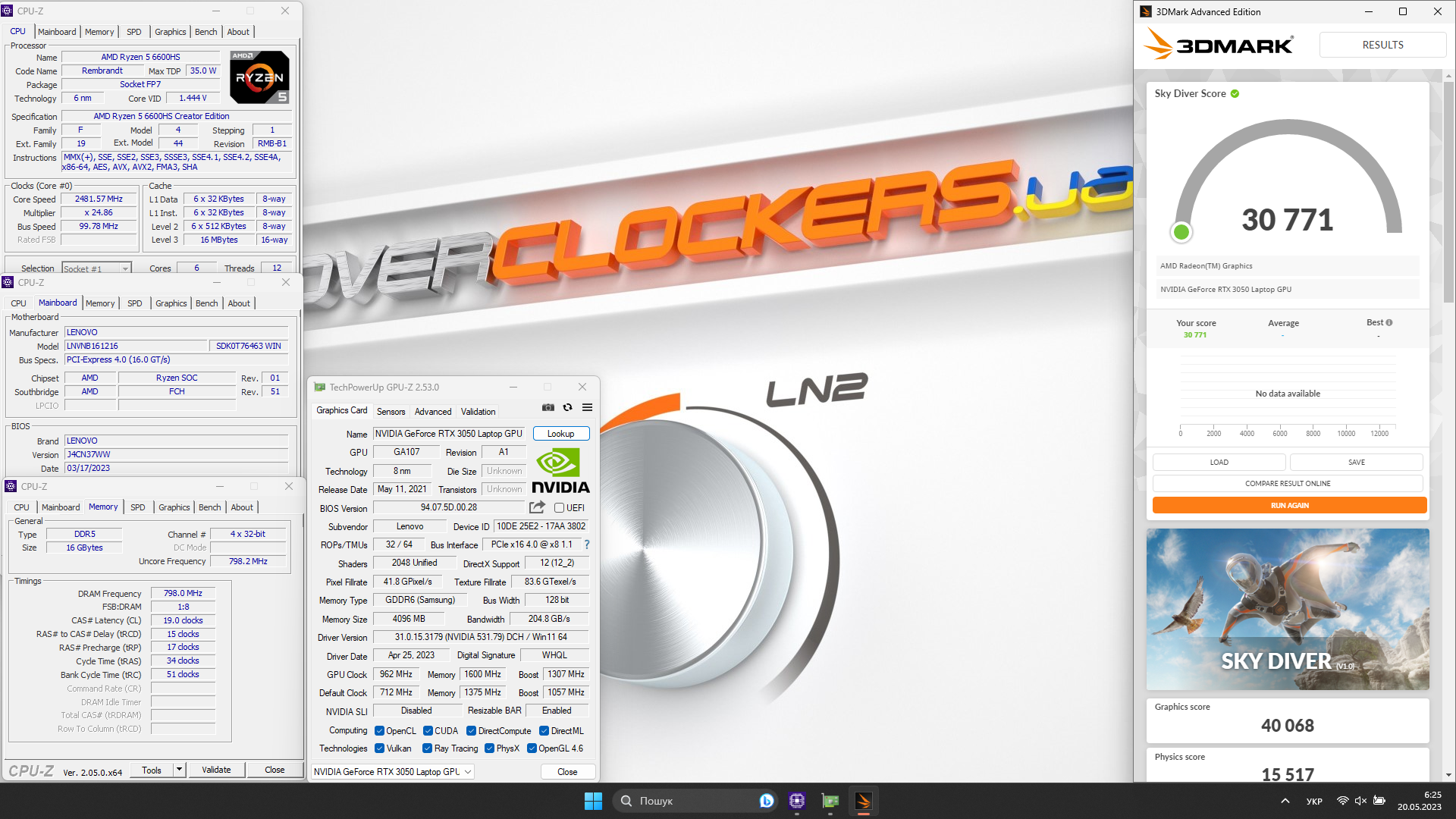Click the clock and date in taskbar

click(x=1420, y=801)
